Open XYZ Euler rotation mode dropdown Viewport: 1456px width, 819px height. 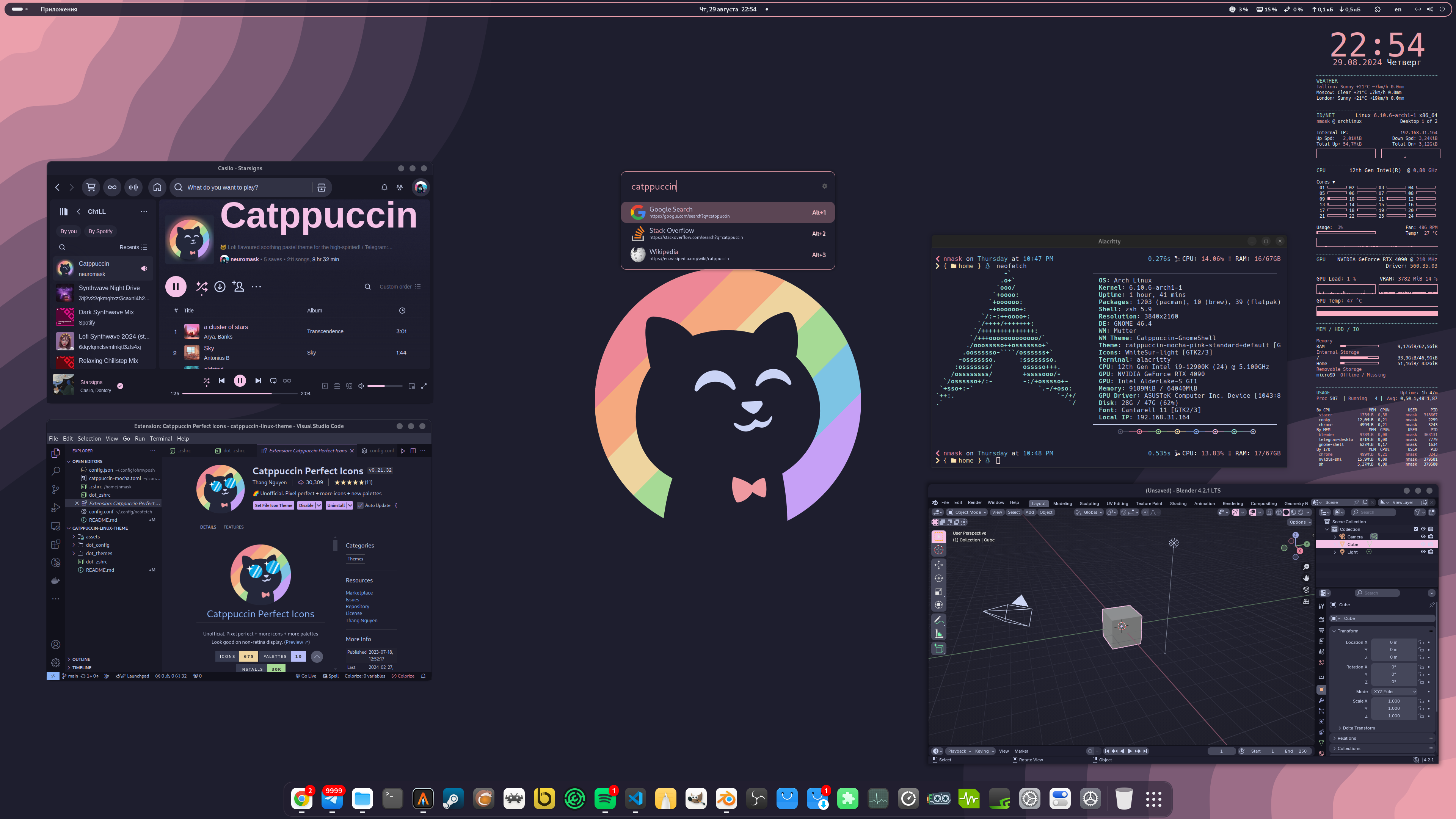click(x=1395, y=691)
